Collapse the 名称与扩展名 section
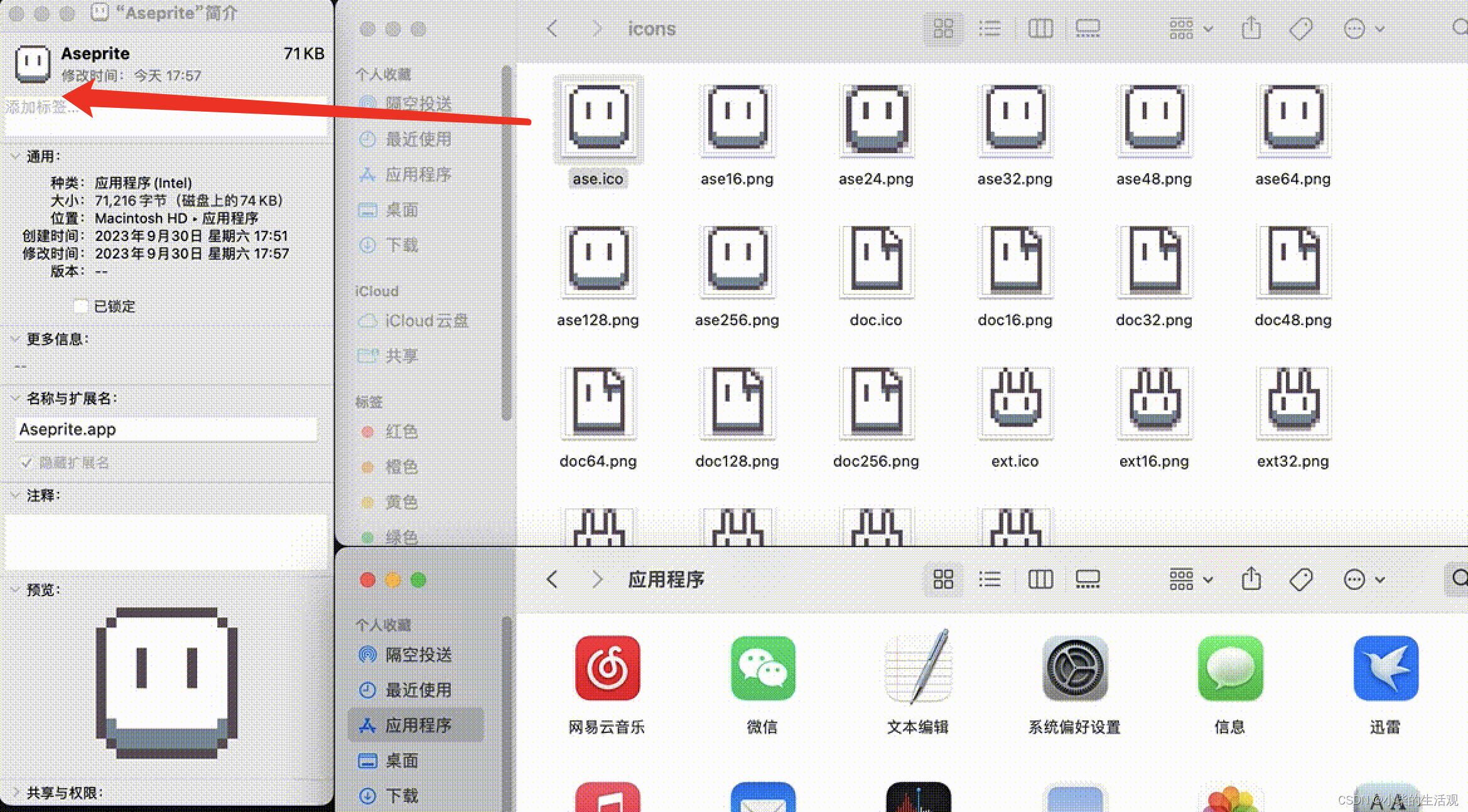 coord(15,398)
